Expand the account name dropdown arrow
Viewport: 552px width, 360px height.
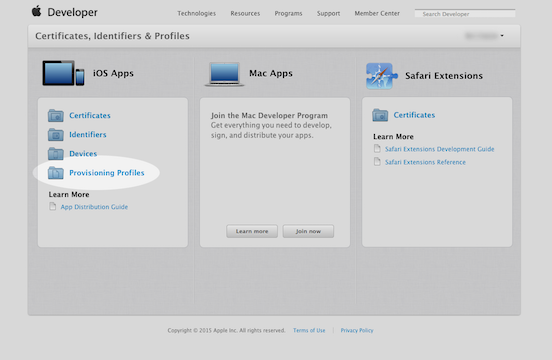502,36
